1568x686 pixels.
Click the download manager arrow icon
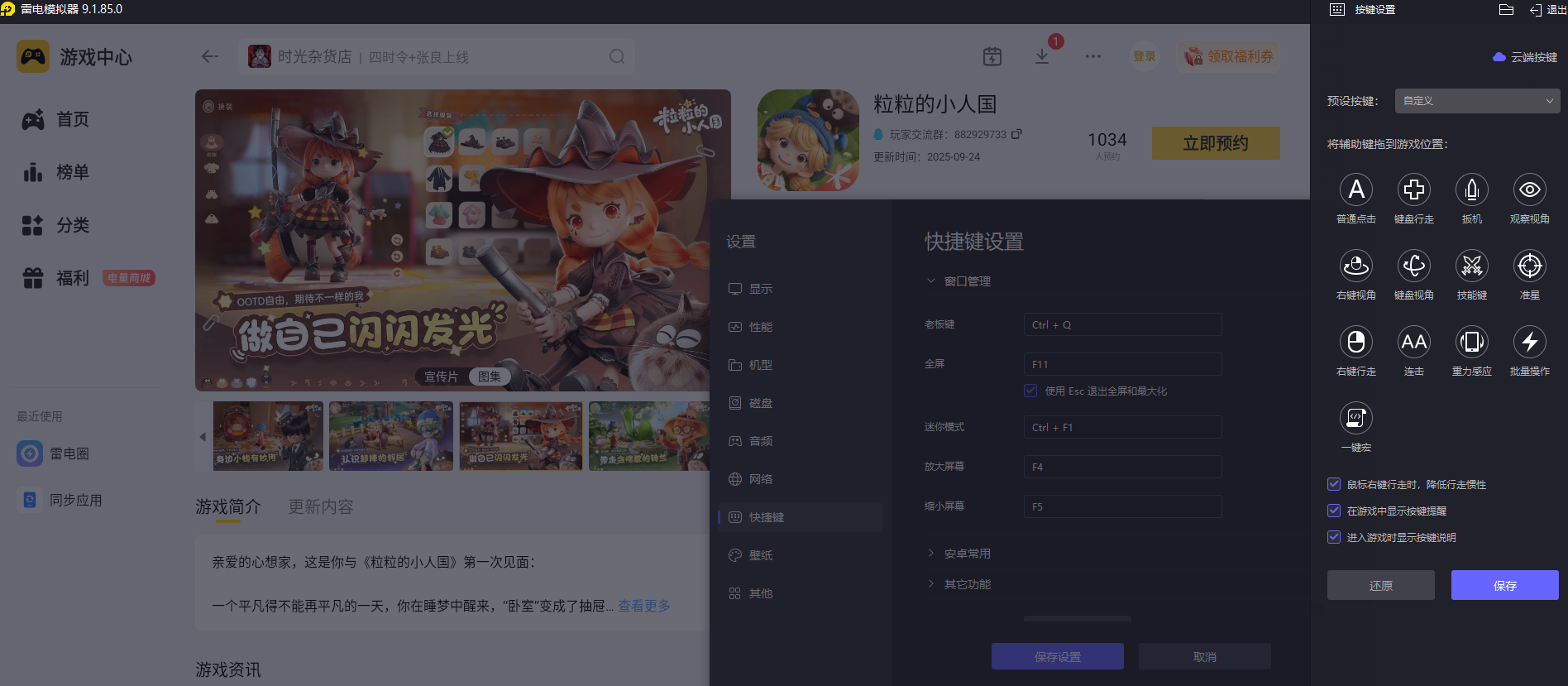[1042, 56]
